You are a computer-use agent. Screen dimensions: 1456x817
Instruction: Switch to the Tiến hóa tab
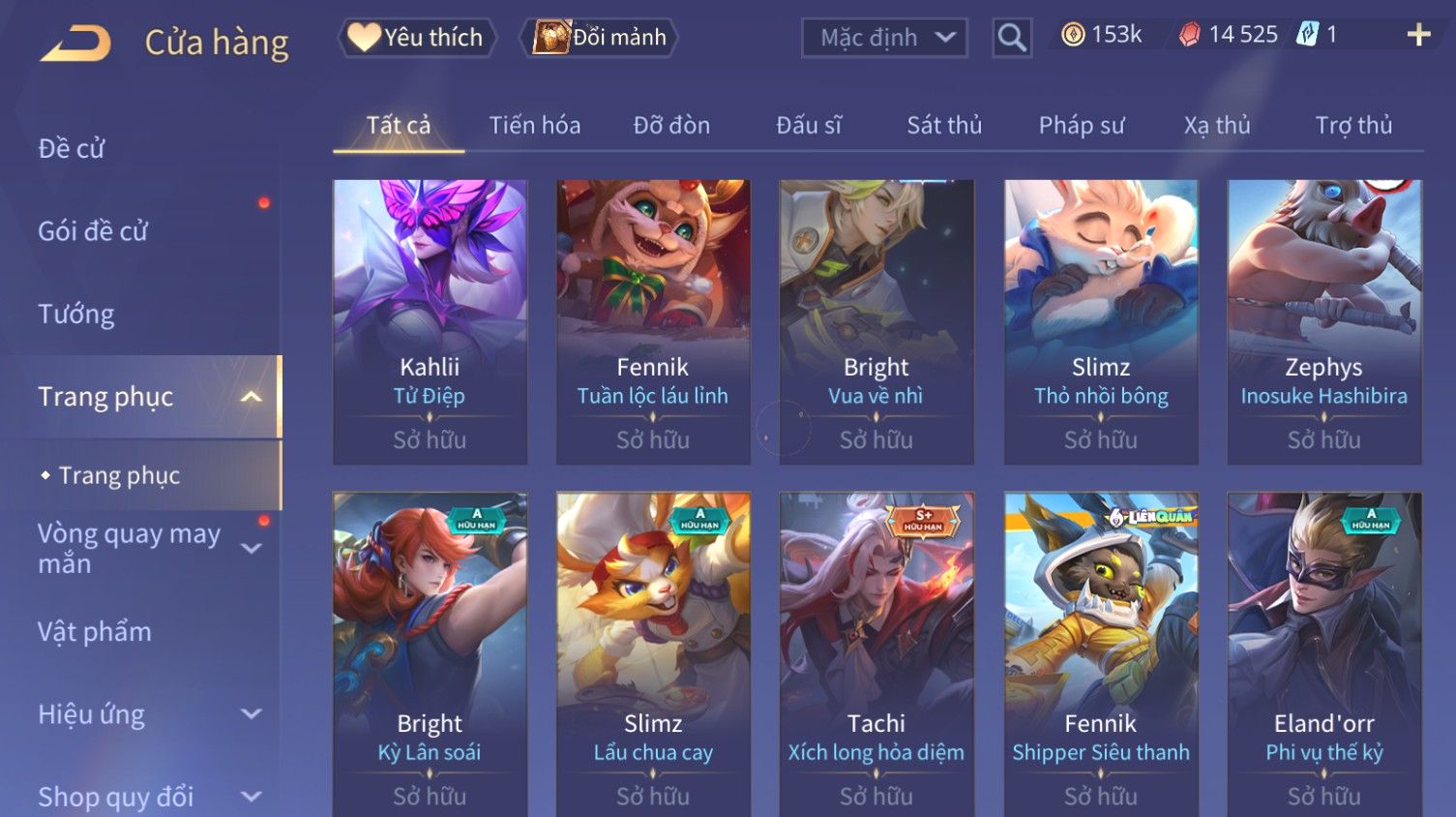[x=535, y=126]
